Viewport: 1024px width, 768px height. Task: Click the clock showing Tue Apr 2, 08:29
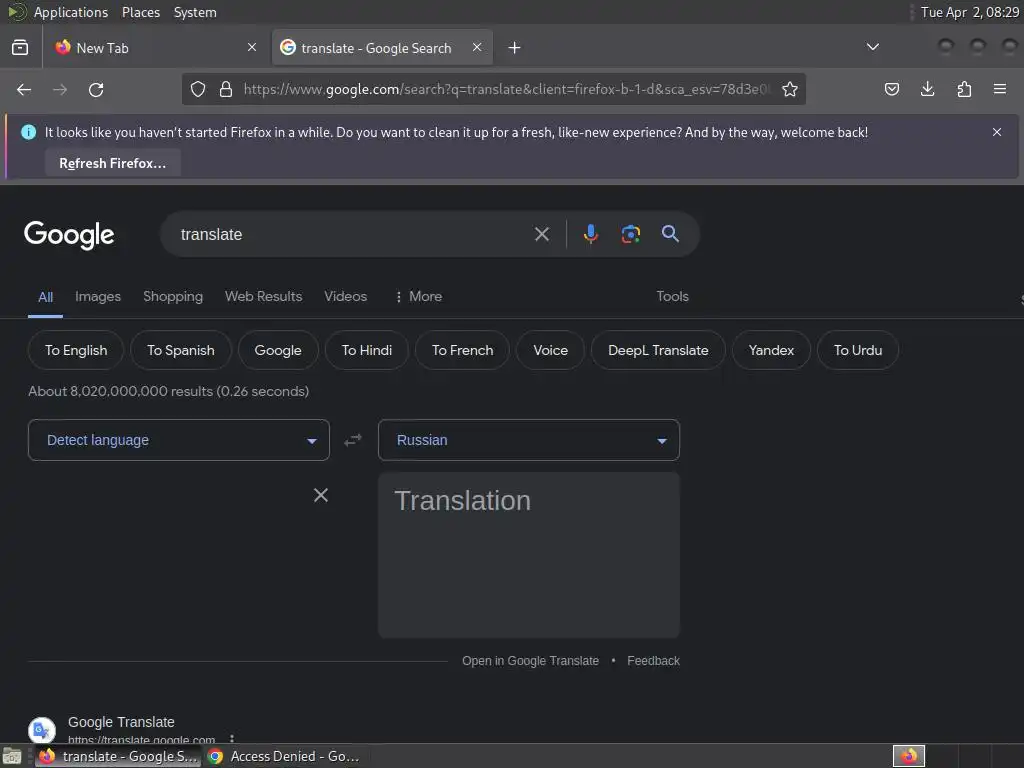(970, 12)
